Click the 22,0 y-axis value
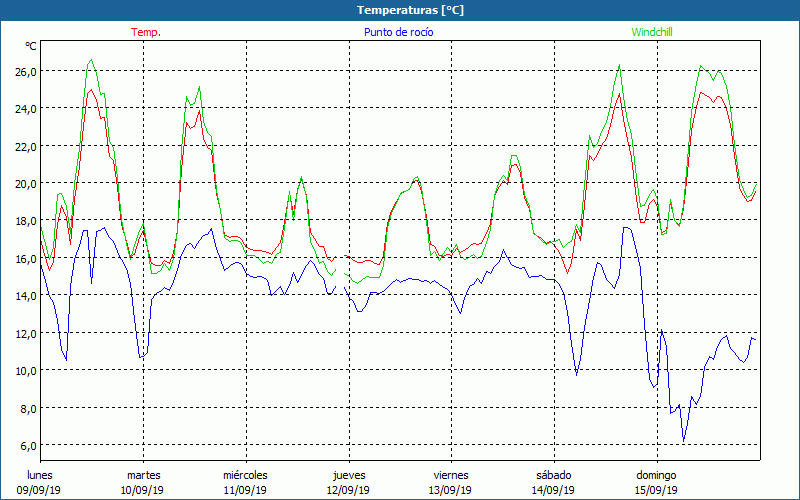800x500 pixels. point(26,146)
